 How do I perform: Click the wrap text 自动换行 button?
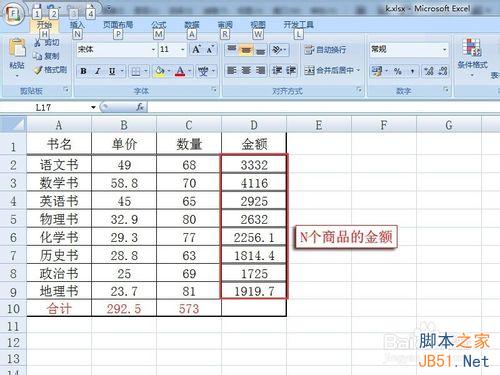click(325, 50)
